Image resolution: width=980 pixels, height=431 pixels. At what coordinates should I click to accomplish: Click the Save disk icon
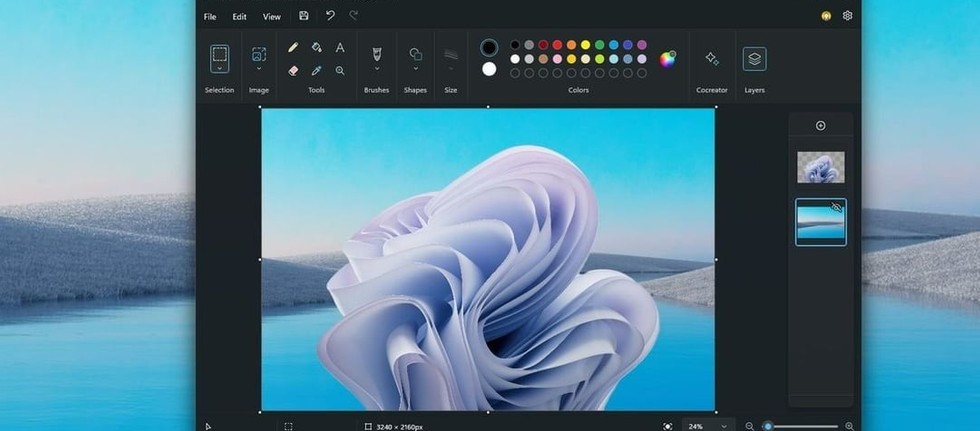click(304, 16)
